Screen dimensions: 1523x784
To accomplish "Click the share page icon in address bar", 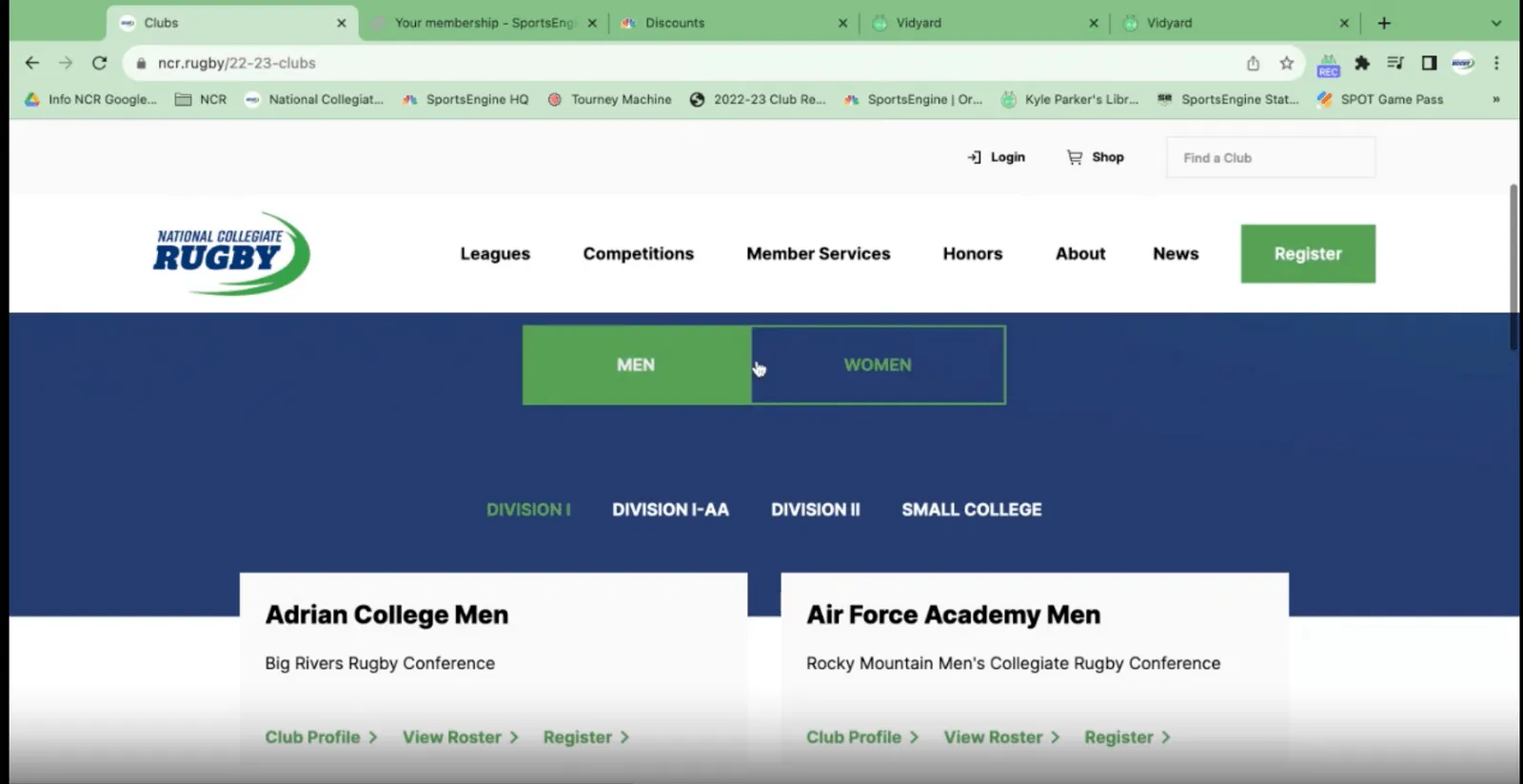I will tap(1253, 63).
